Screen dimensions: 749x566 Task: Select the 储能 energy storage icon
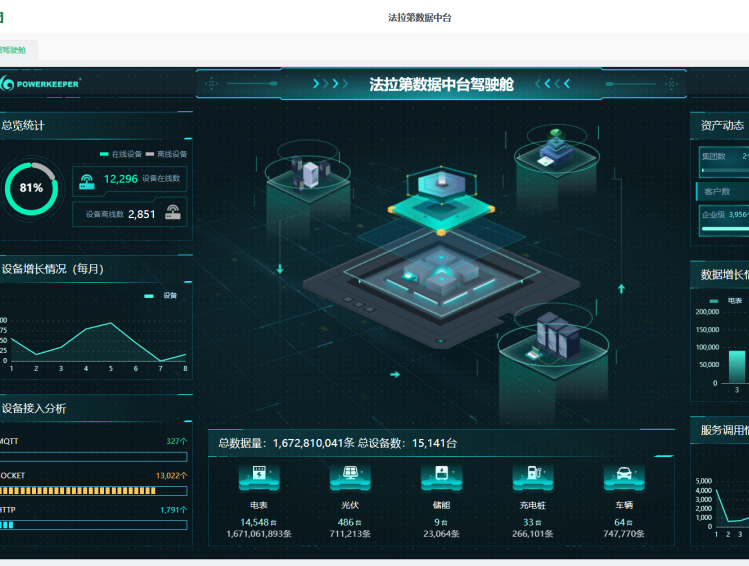pos(441,477)
